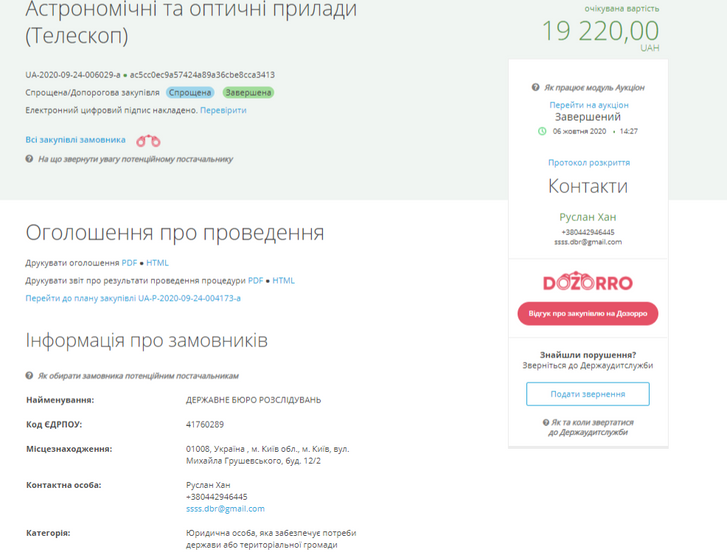The height and width of the screenshot is (560, 727).
Task: Click the ЄДРПОУ code 41760289
Action: (x=205, y=424)
